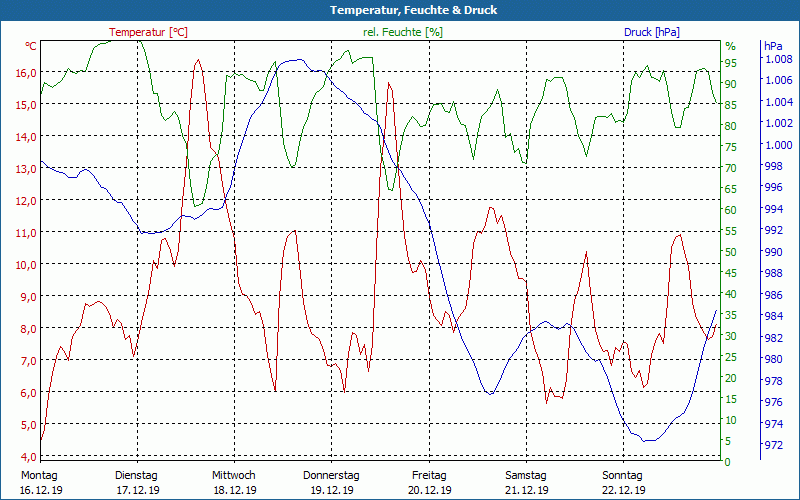Select the Sonntag day label
The image size is (800, 500).
[x=623, y=475]
